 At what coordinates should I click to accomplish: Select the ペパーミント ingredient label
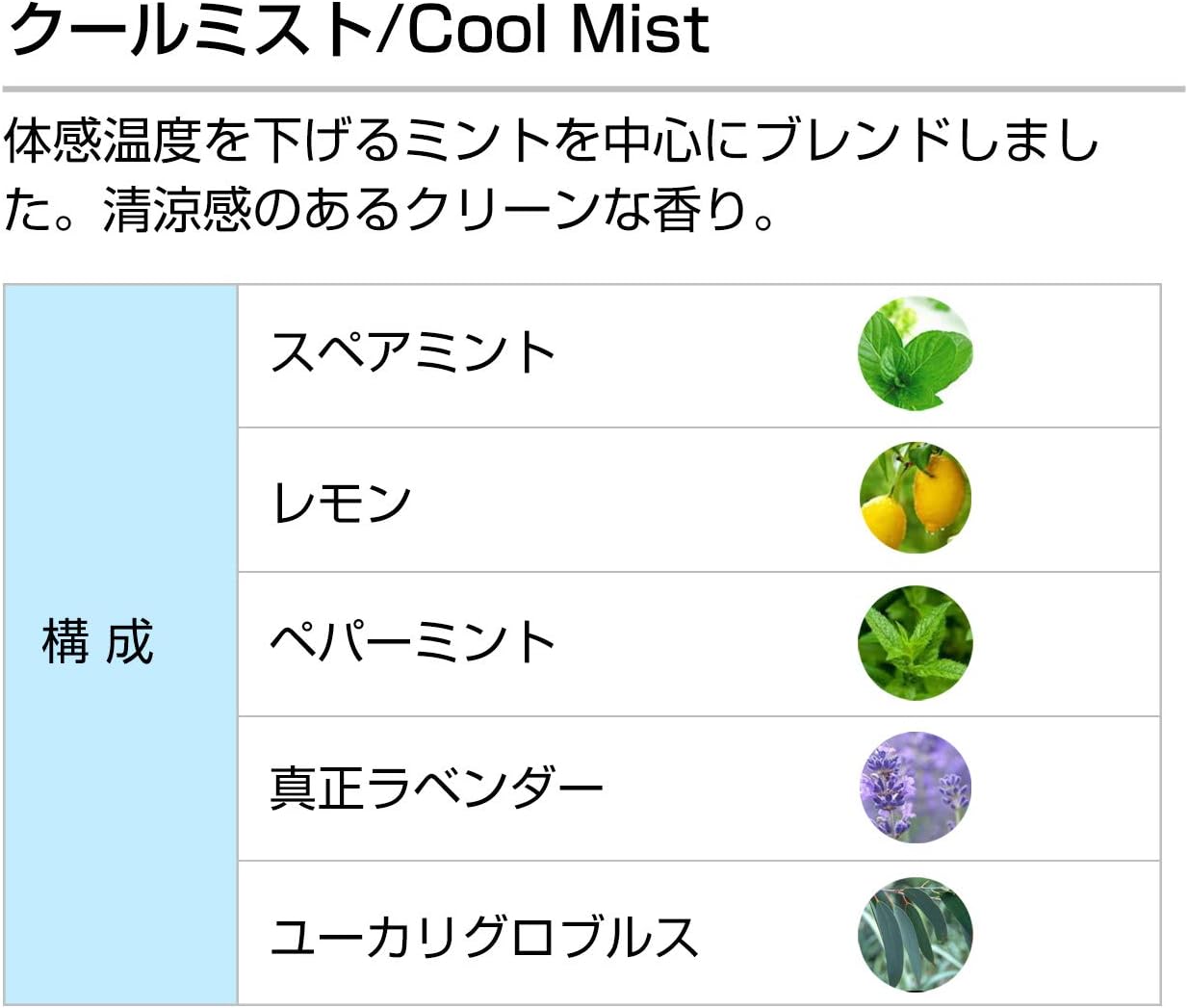tap(414, 641)
